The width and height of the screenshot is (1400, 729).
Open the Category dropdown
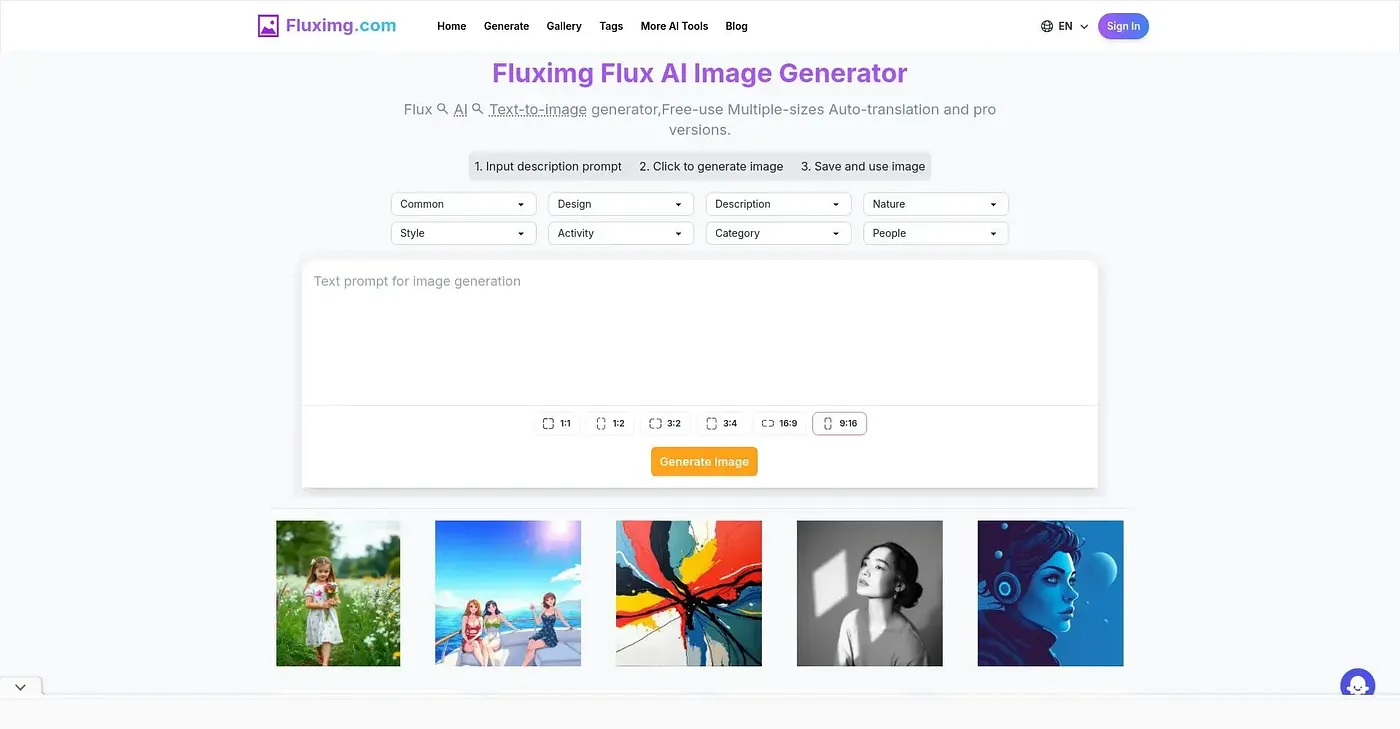point(778,233)
